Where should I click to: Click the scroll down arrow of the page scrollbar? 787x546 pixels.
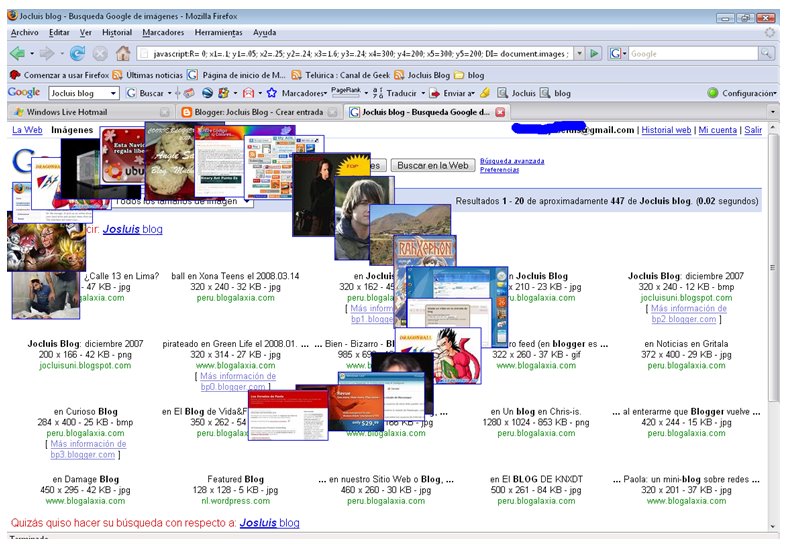(773, 526)
